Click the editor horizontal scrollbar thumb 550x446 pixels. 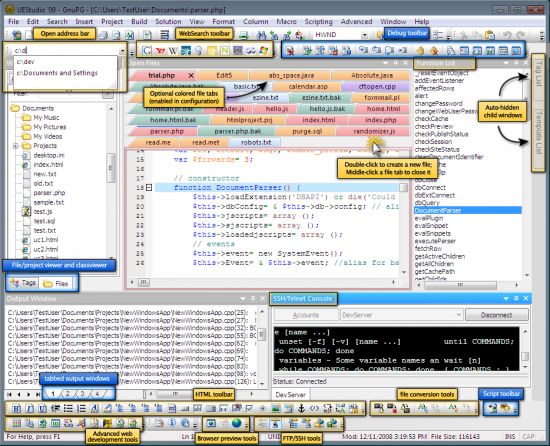point(143,282)
